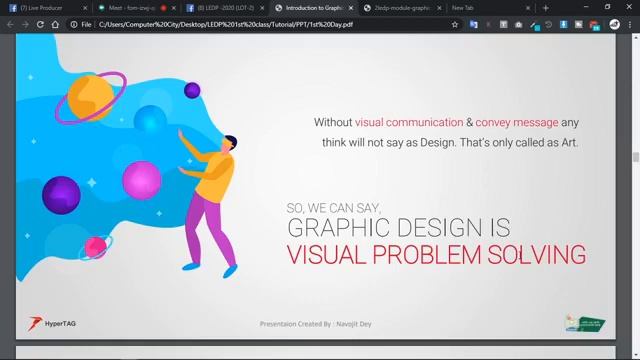Minimize the Chrome window
Image resolution: width=640 pixels, height=360 pixels.
(586, 7)
